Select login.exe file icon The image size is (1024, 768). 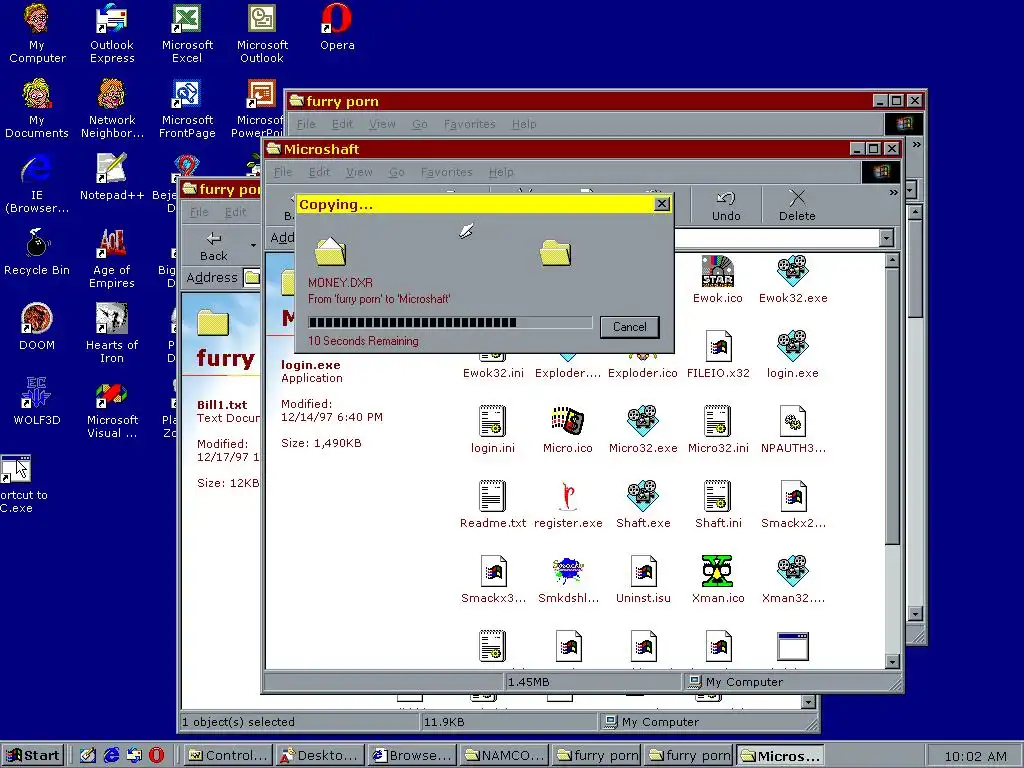793,355
